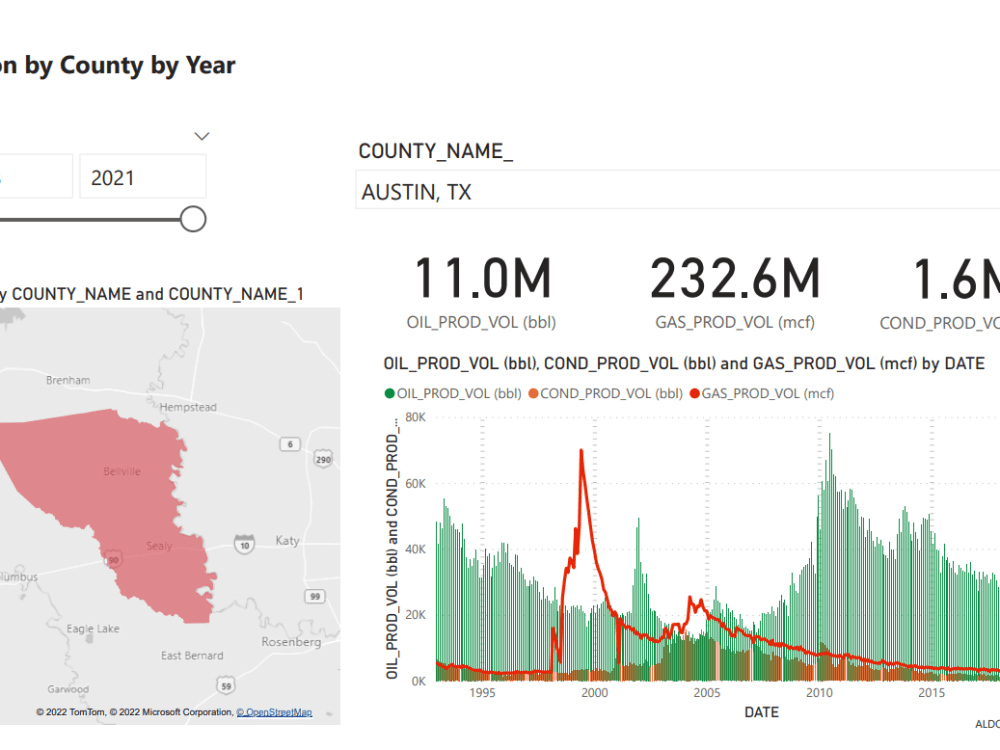Click the year range slider handle
Screen dimensions: 1000x750
tap(192, 218)
